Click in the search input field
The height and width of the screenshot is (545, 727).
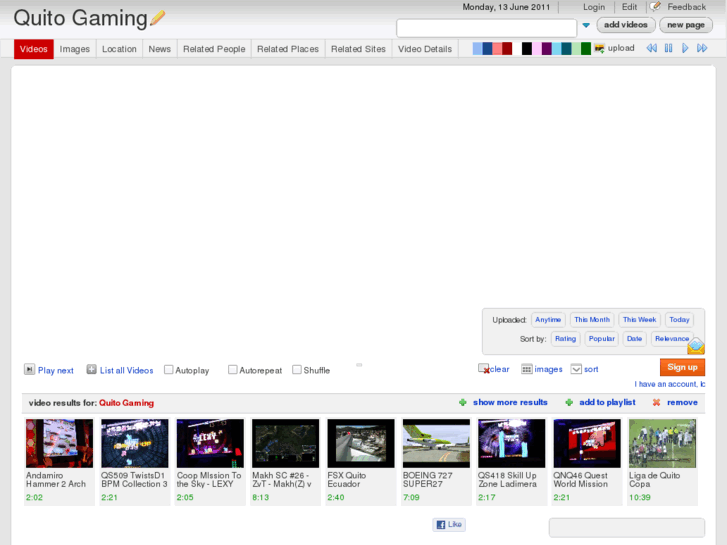(486, 28)
